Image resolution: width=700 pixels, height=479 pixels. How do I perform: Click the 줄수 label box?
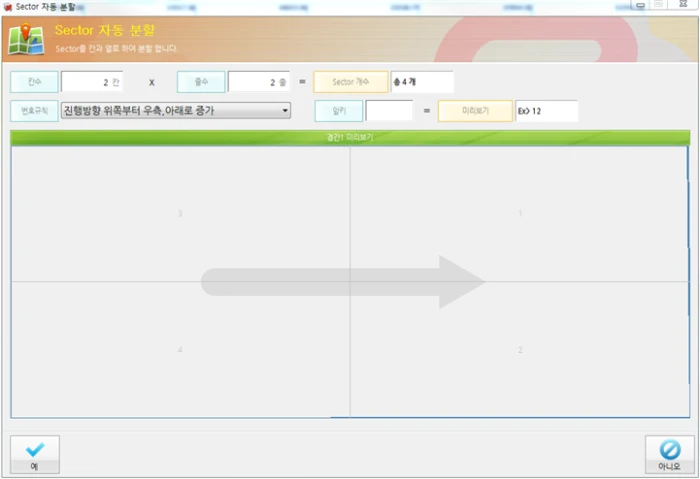click(x=201, y=82)
